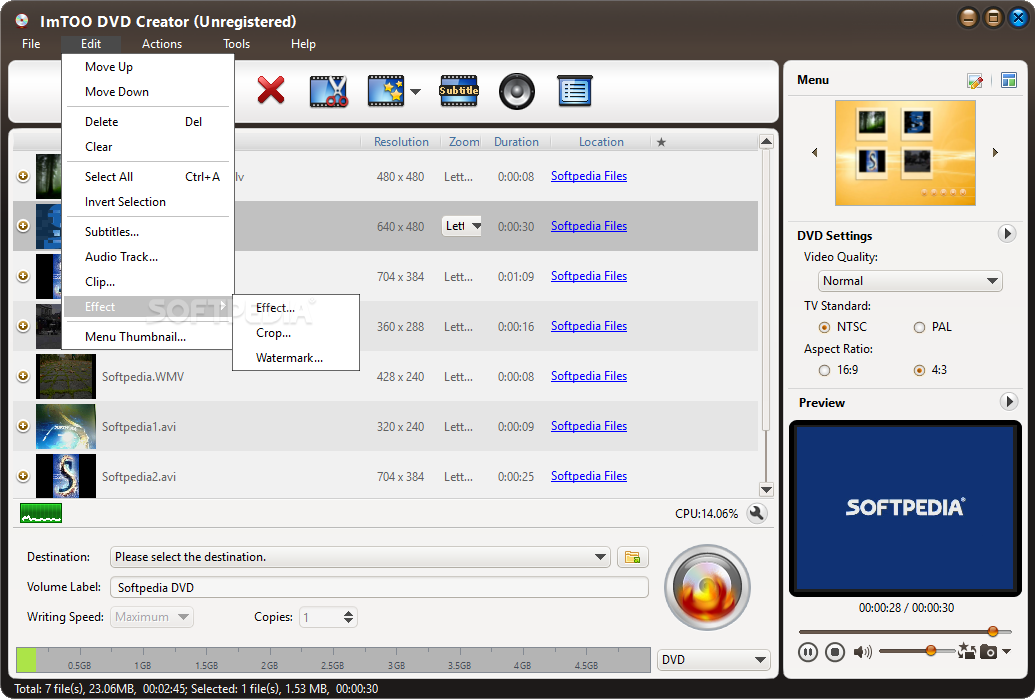
Task: Browse for destination folder
Action: point(632,557)
